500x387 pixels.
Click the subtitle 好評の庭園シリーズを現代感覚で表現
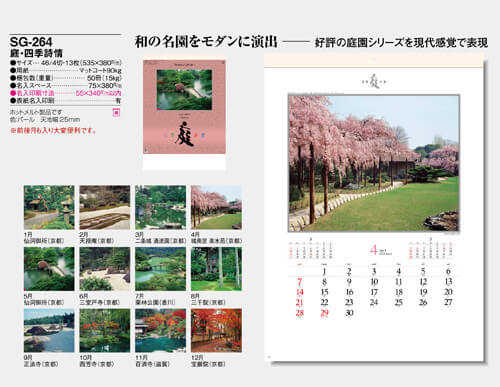coord(401,43)
